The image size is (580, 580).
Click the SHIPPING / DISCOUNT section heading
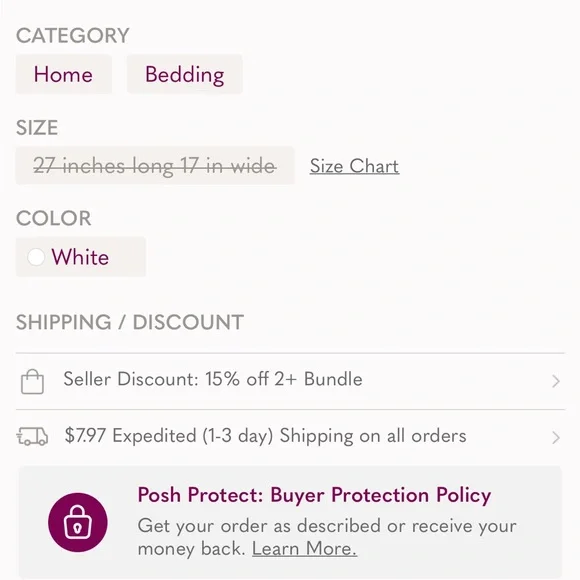click(x=130, y=322)
